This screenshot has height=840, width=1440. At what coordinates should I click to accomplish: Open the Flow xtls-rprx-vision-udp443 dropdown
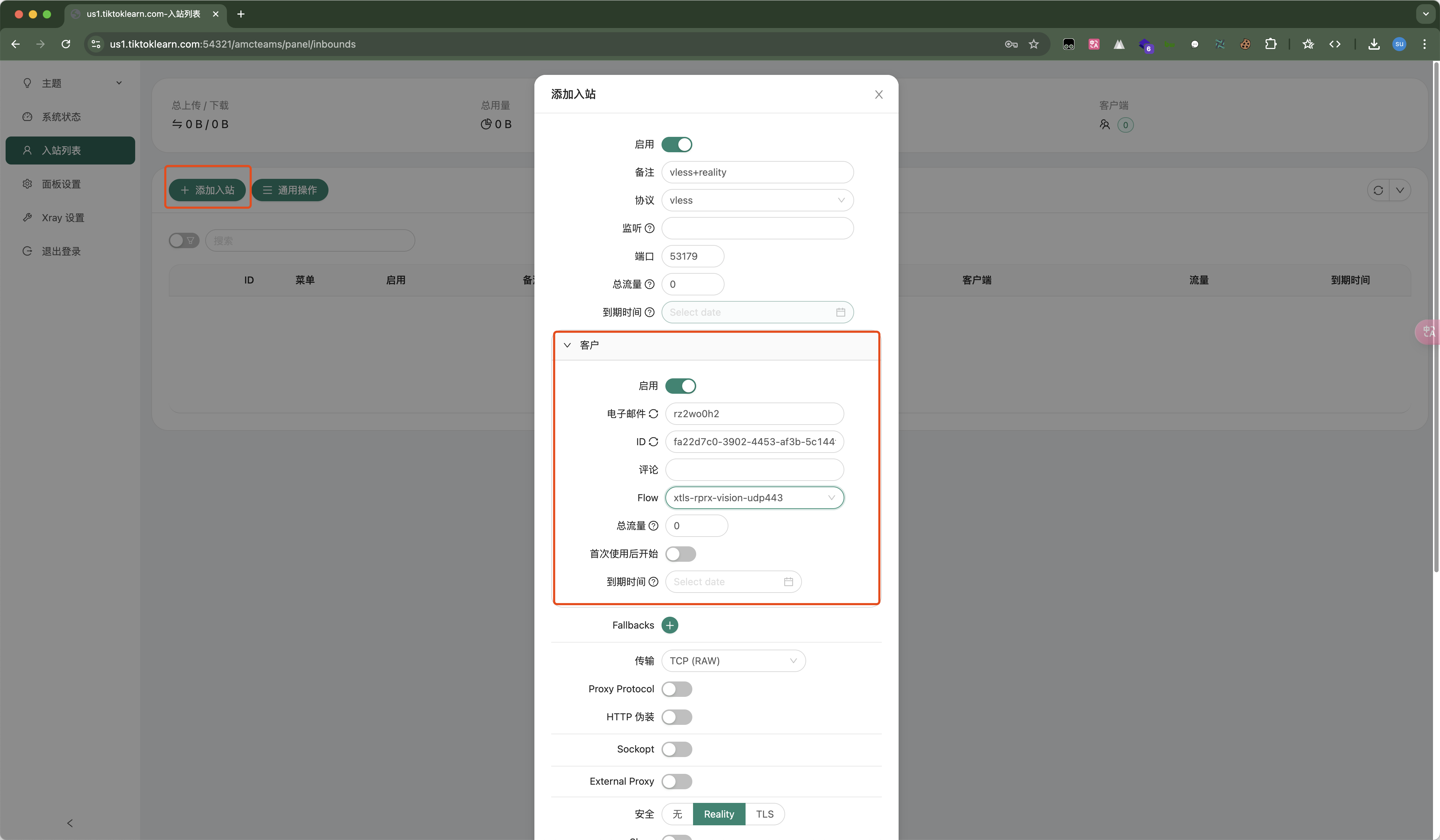point(754,497)
